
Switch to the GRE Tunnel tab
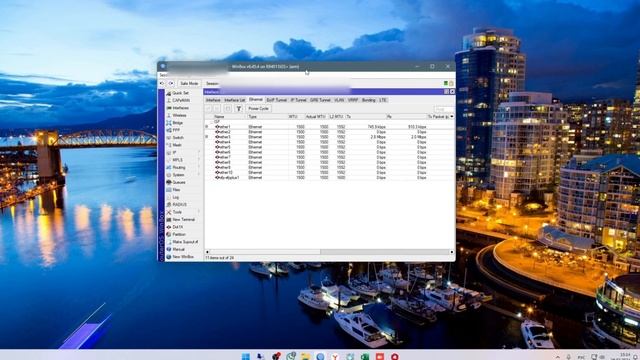tap(320, 100)
